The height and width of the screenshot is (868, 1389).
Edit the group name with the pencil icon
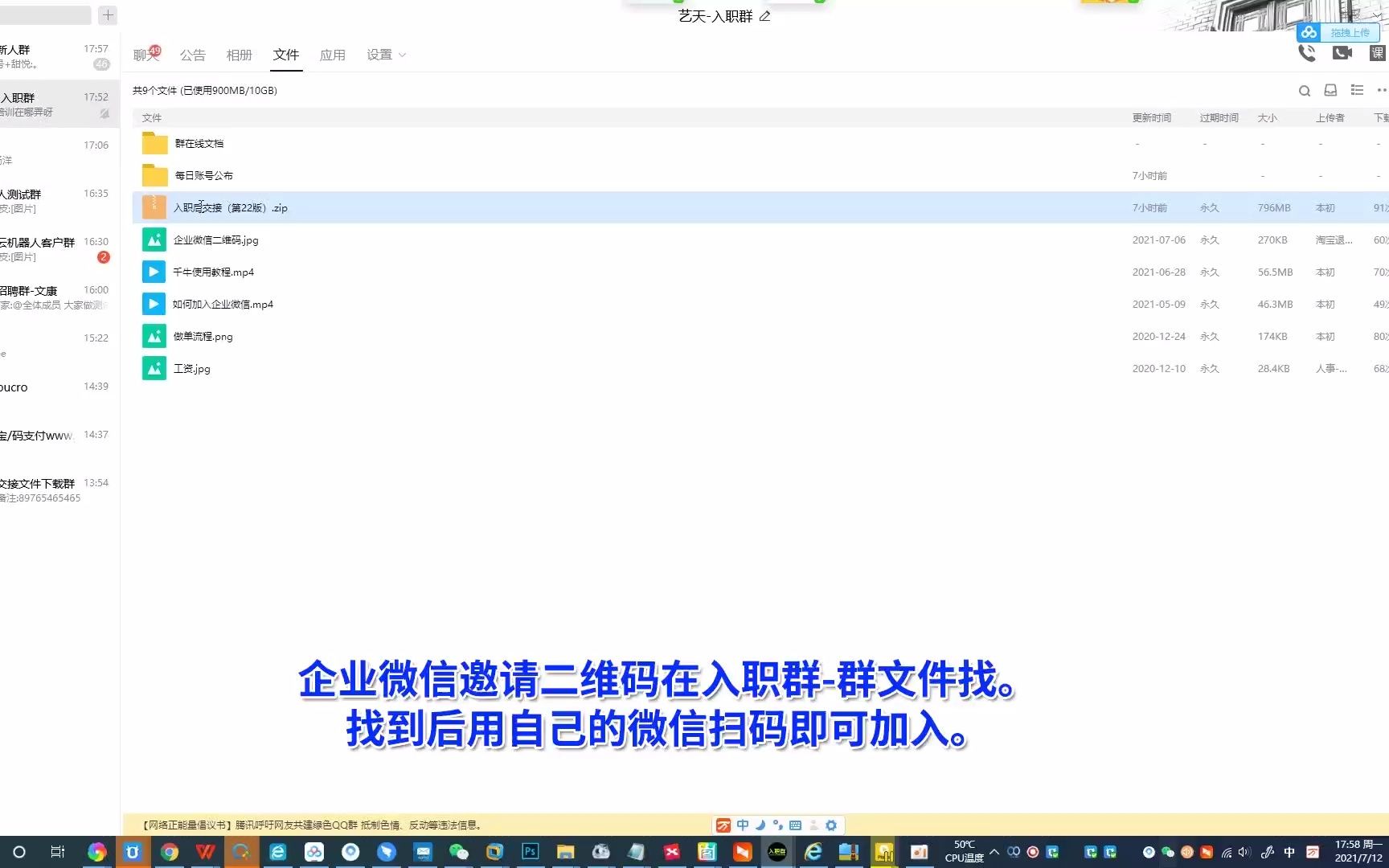(766, 16)
